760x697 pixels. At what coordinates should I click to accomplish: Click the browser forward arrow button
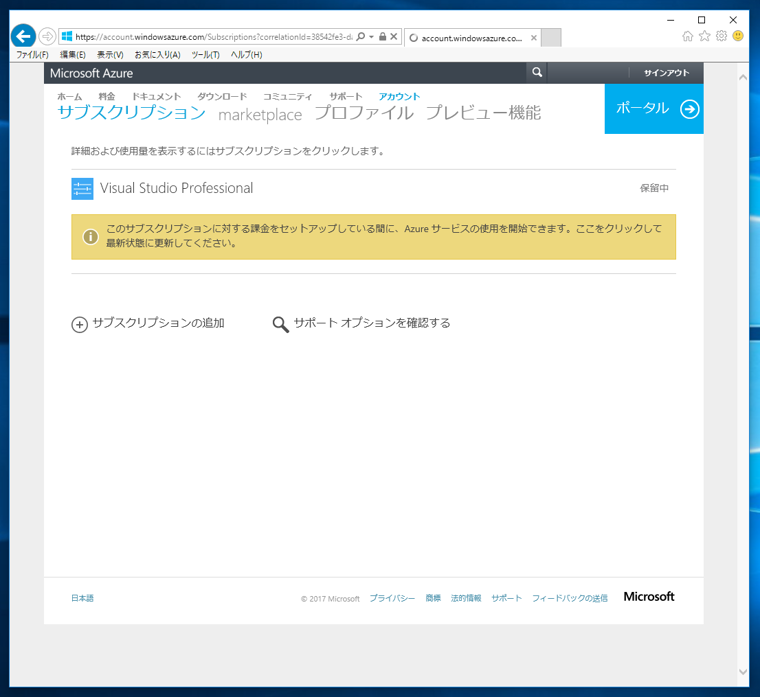47,36
